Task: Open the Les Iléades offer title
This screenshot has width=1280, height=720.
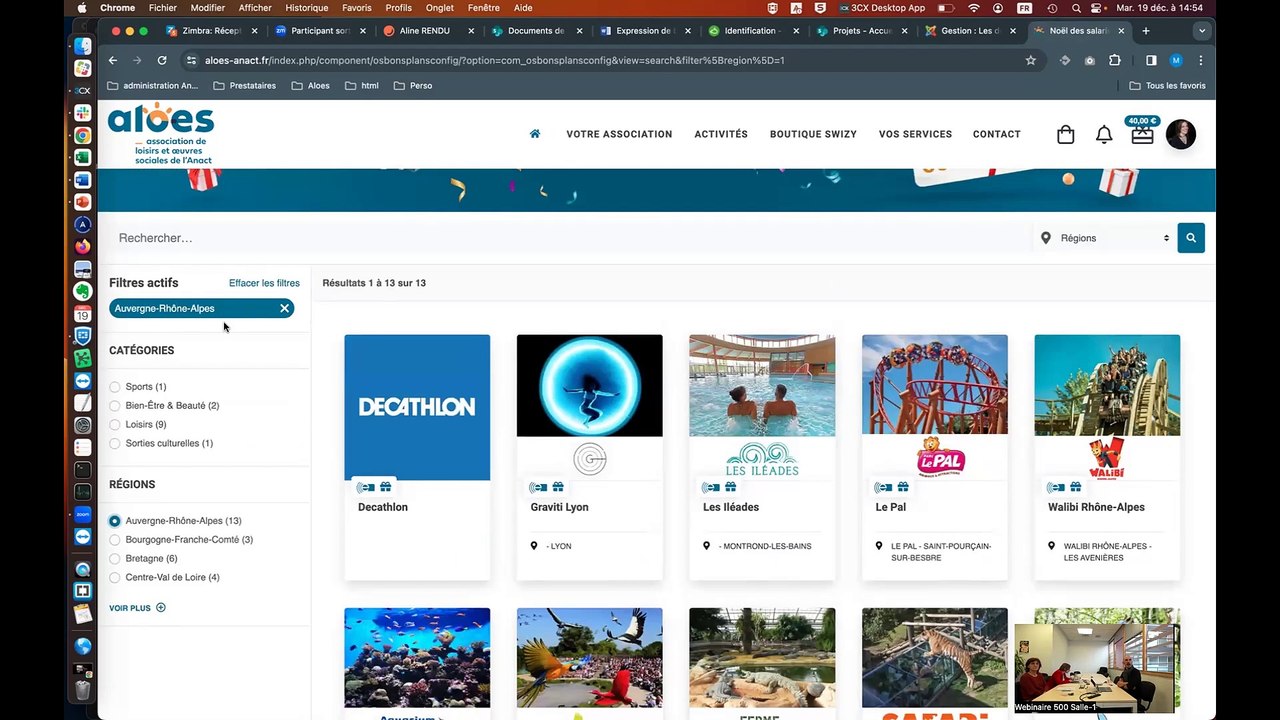Action: pos(731,507)
